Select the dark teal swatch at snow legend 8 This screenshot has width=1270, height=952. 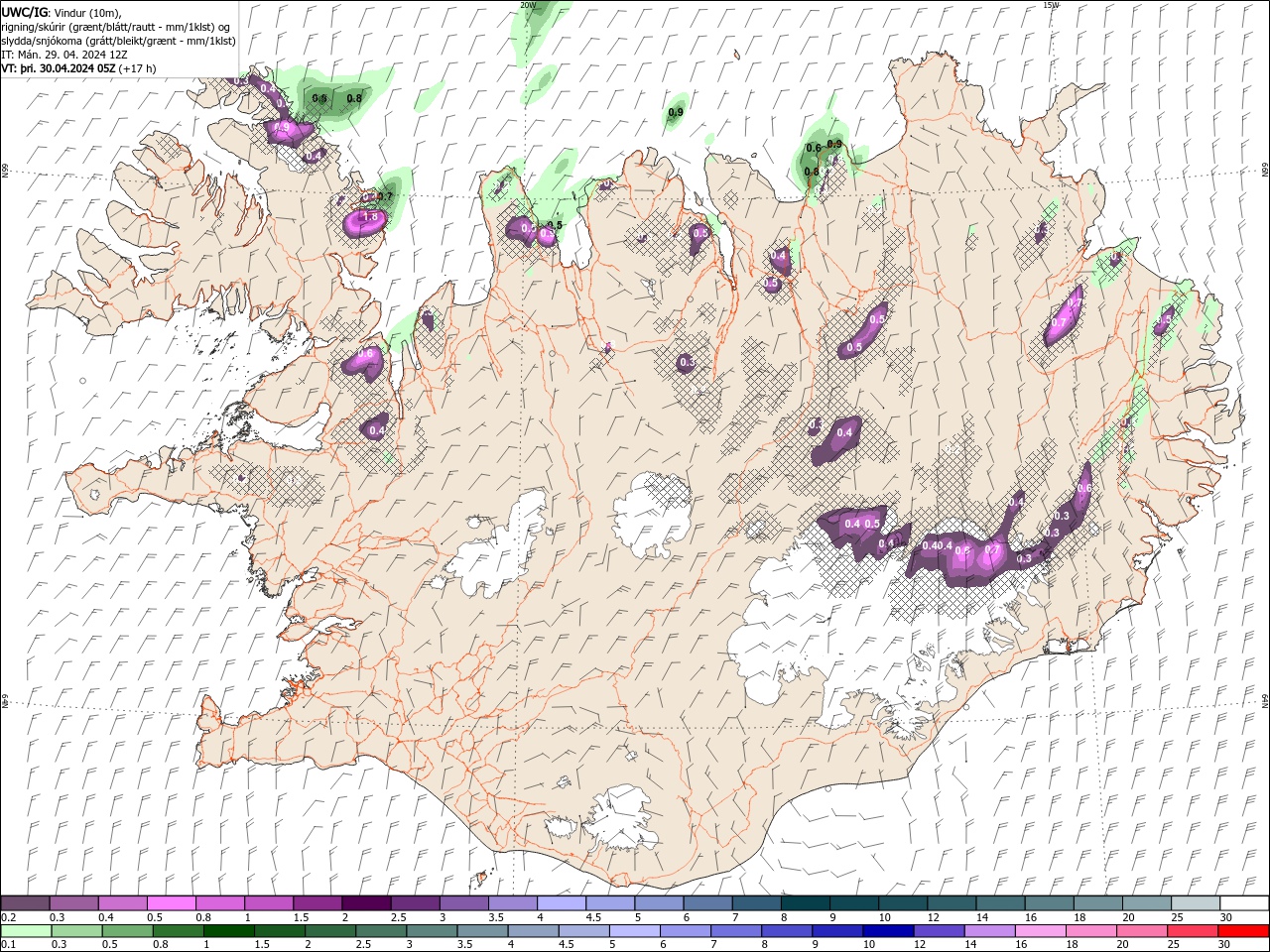(805, 903)
